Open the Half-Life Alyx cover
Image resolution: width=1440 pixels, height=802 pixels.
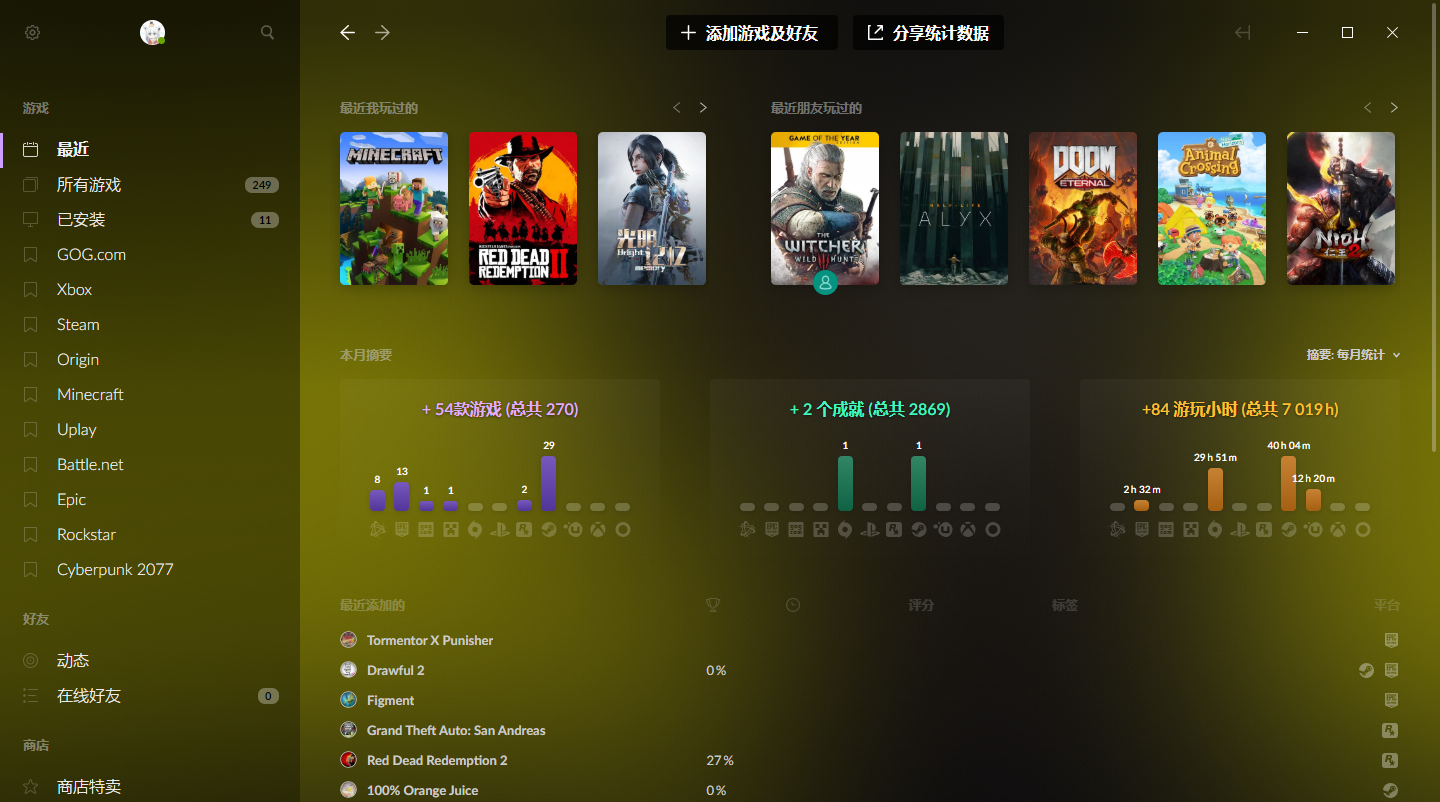click(954, 208)
